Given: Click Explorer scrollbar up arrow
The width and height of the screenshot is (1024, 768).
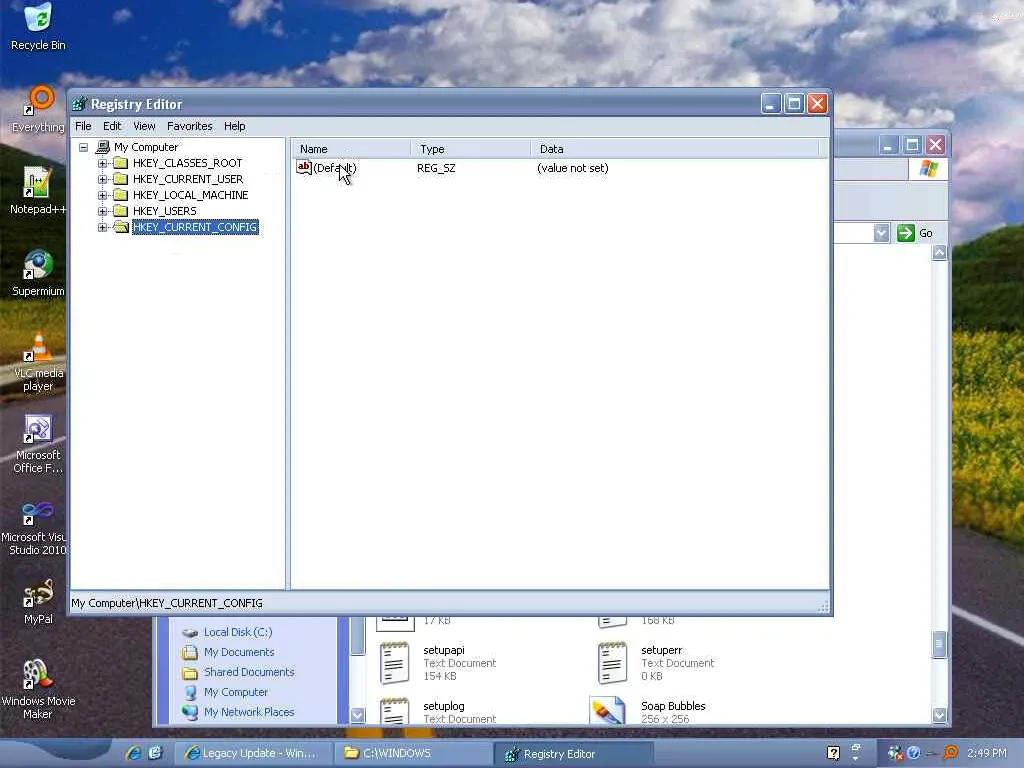Looking at the screenshot, I should pyautogui.click(x=939, y=253).
